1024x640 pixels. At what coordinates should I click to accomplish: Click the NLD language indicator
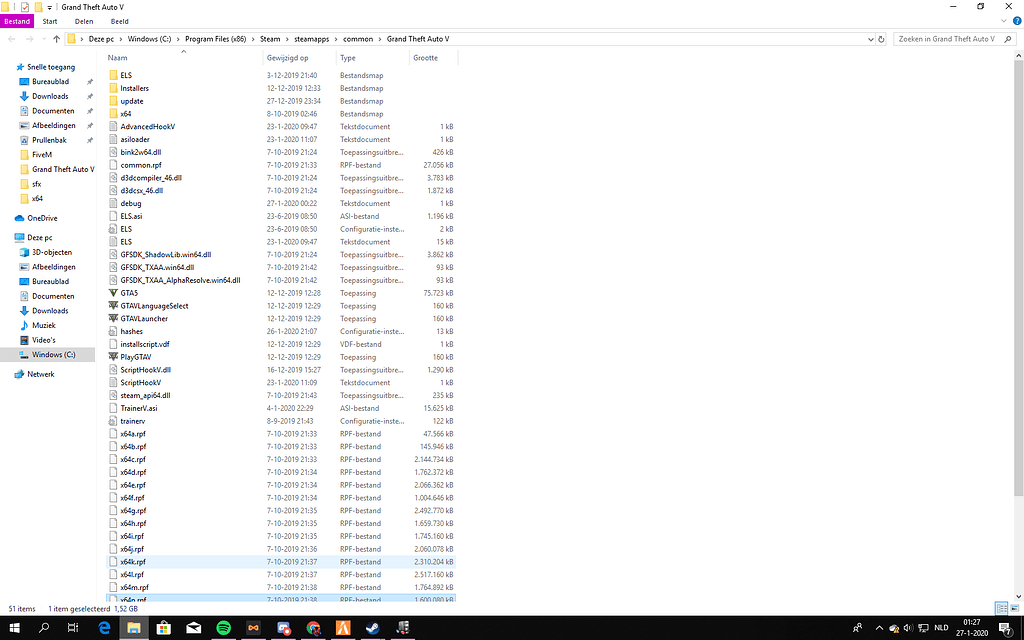click(941, 628)
